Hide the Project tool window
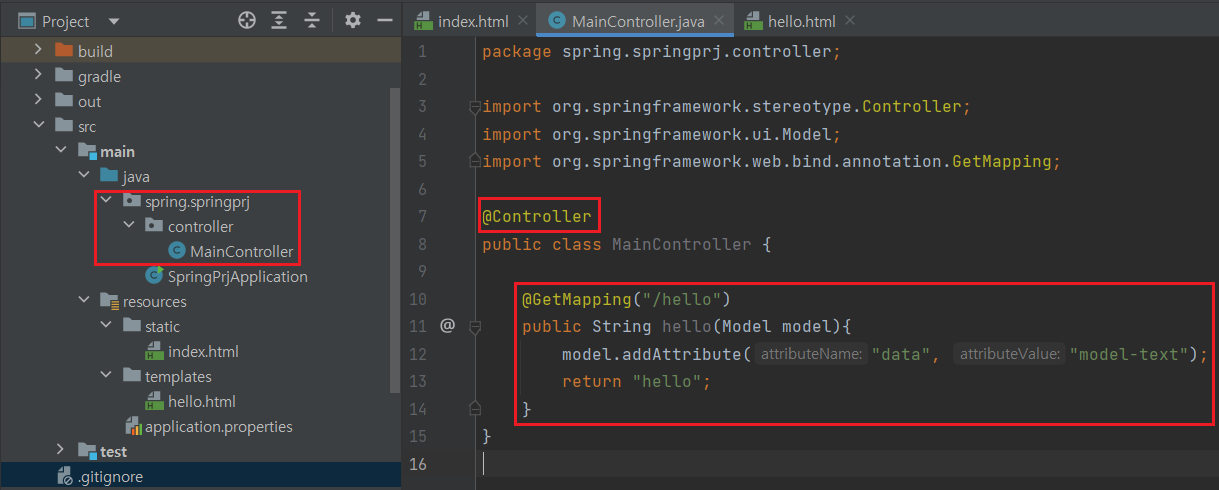Image resolution: width=1219 pixels, height=490 pixels. 384,20
